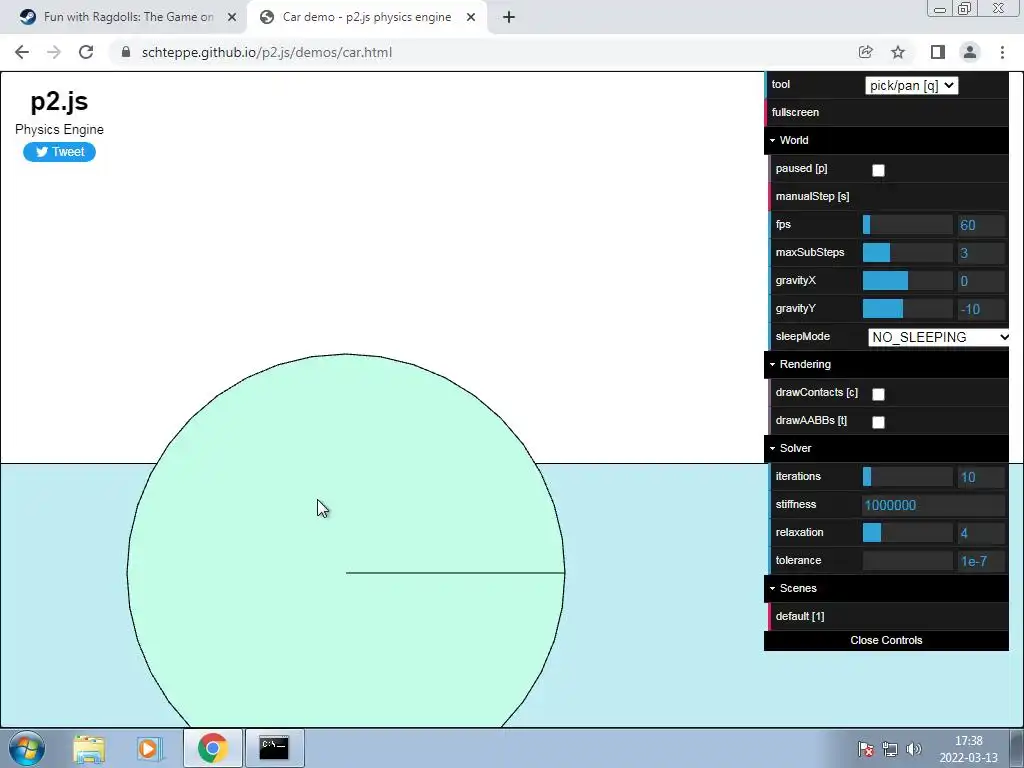Click the maxSubSteps value field showing 3
The width and height of the screenshot is (1024, 768).
(981, 253)
